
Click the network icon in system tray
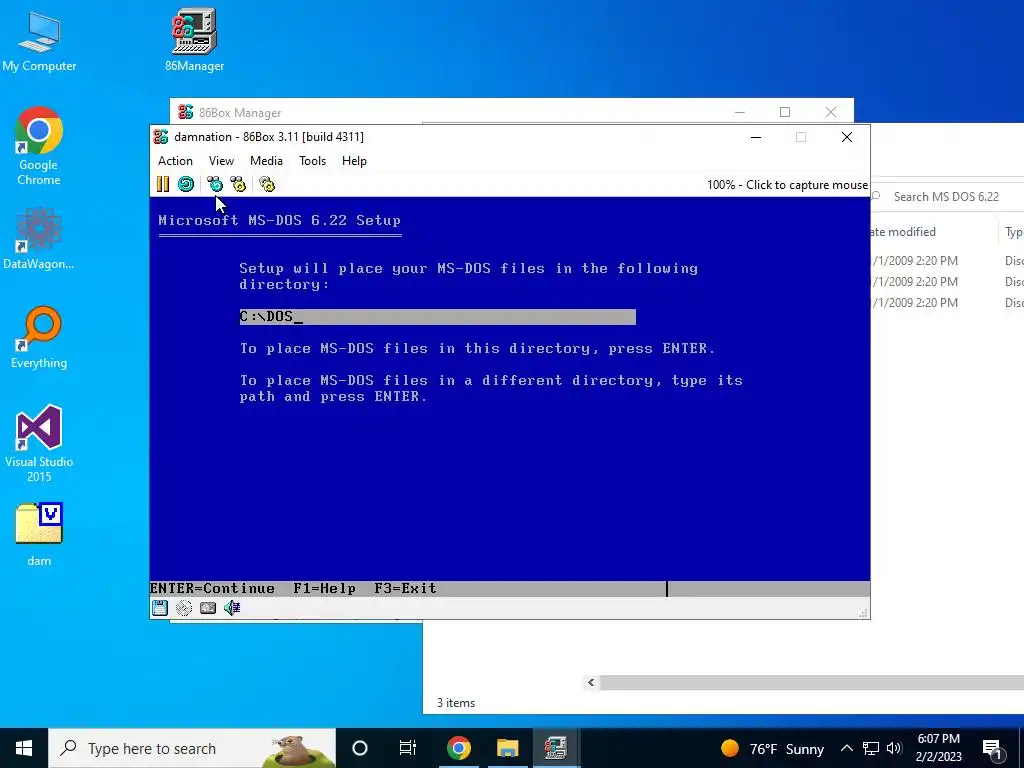[871, 748]
